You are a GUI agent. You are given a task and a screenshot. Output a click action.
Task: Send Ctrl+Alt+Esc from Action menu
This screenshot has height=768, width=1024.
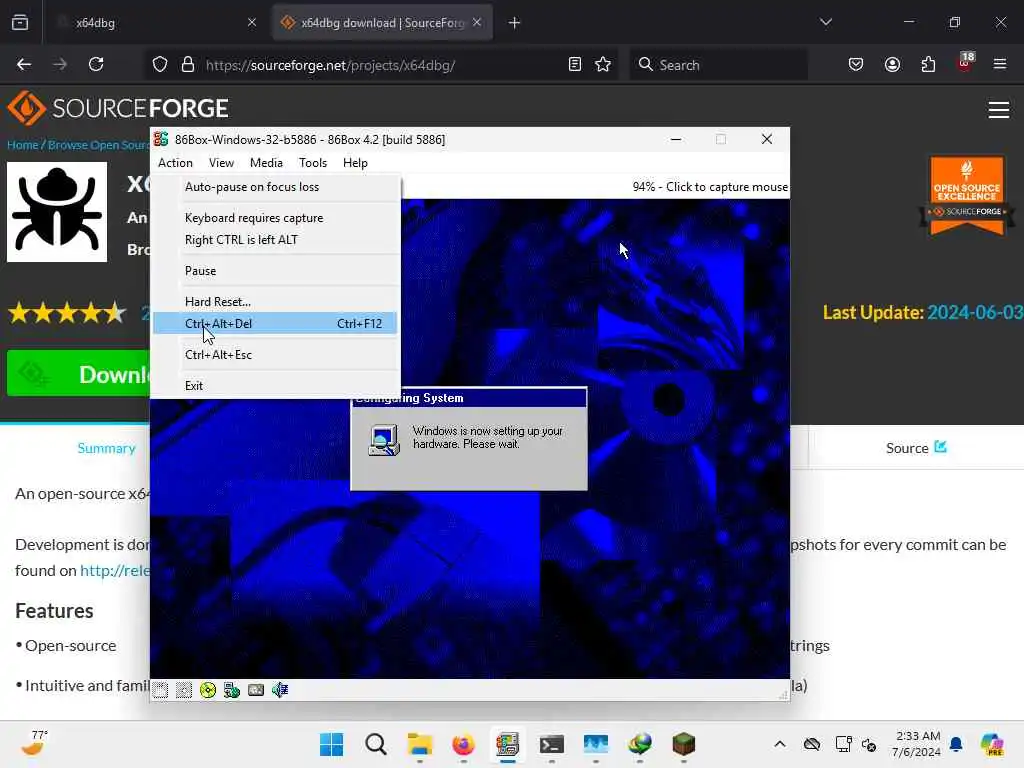pos(275,355)
